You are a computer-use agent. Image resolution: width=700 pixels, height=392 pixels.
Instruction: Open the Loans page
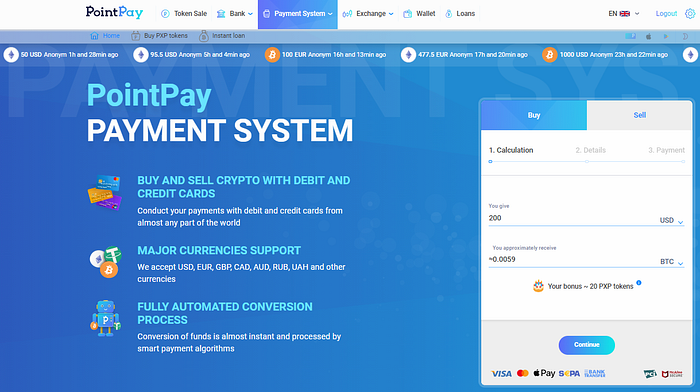[460, 14]
